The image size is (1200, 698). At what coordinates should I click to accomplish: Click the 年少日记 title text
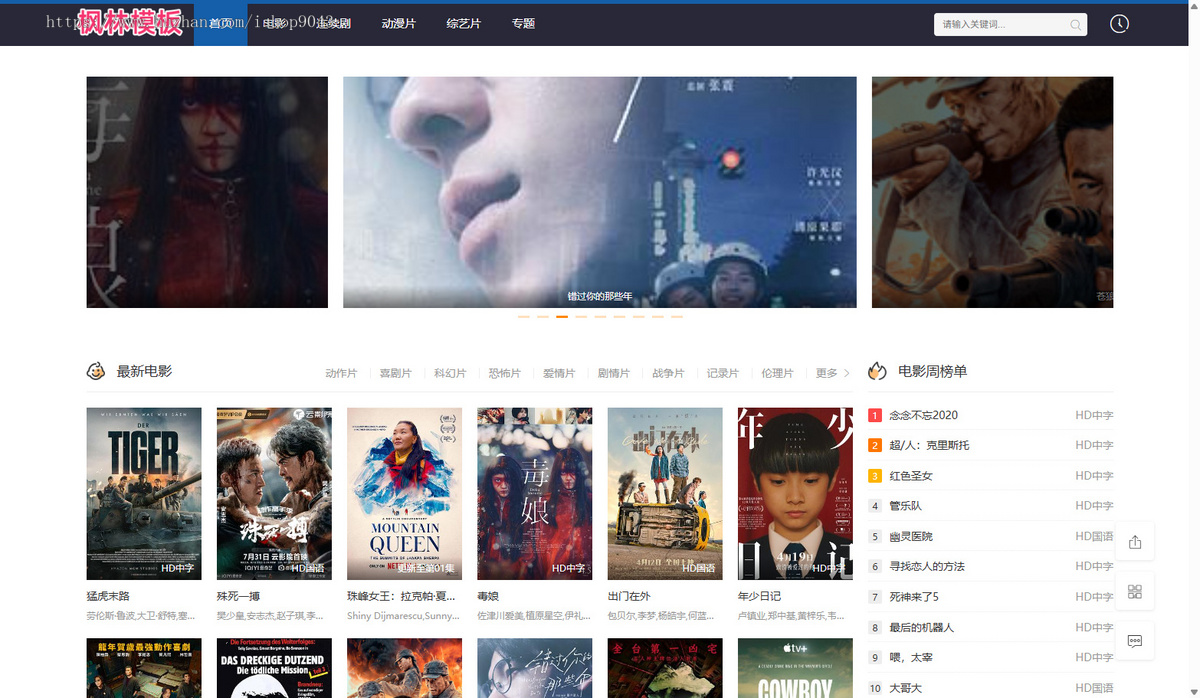(760, 596)
